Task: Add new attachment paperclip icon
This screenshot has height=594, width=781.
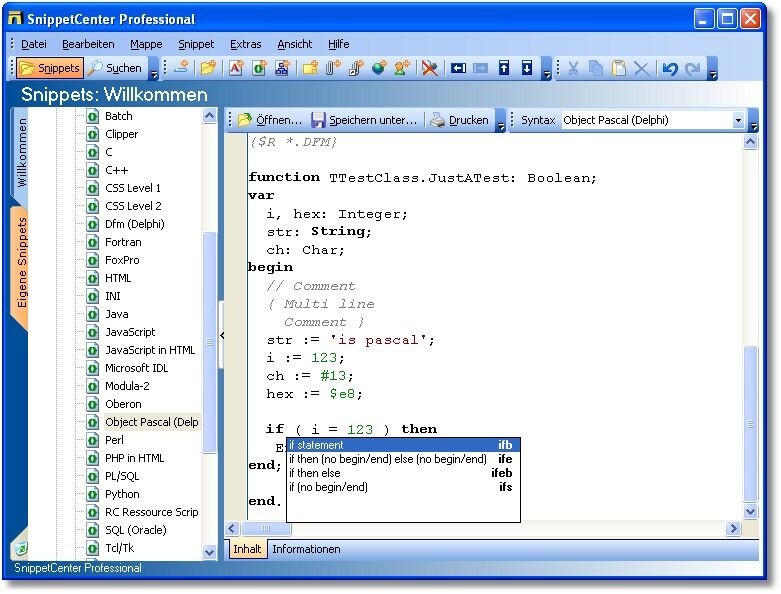Action: (x=333, y=68)
